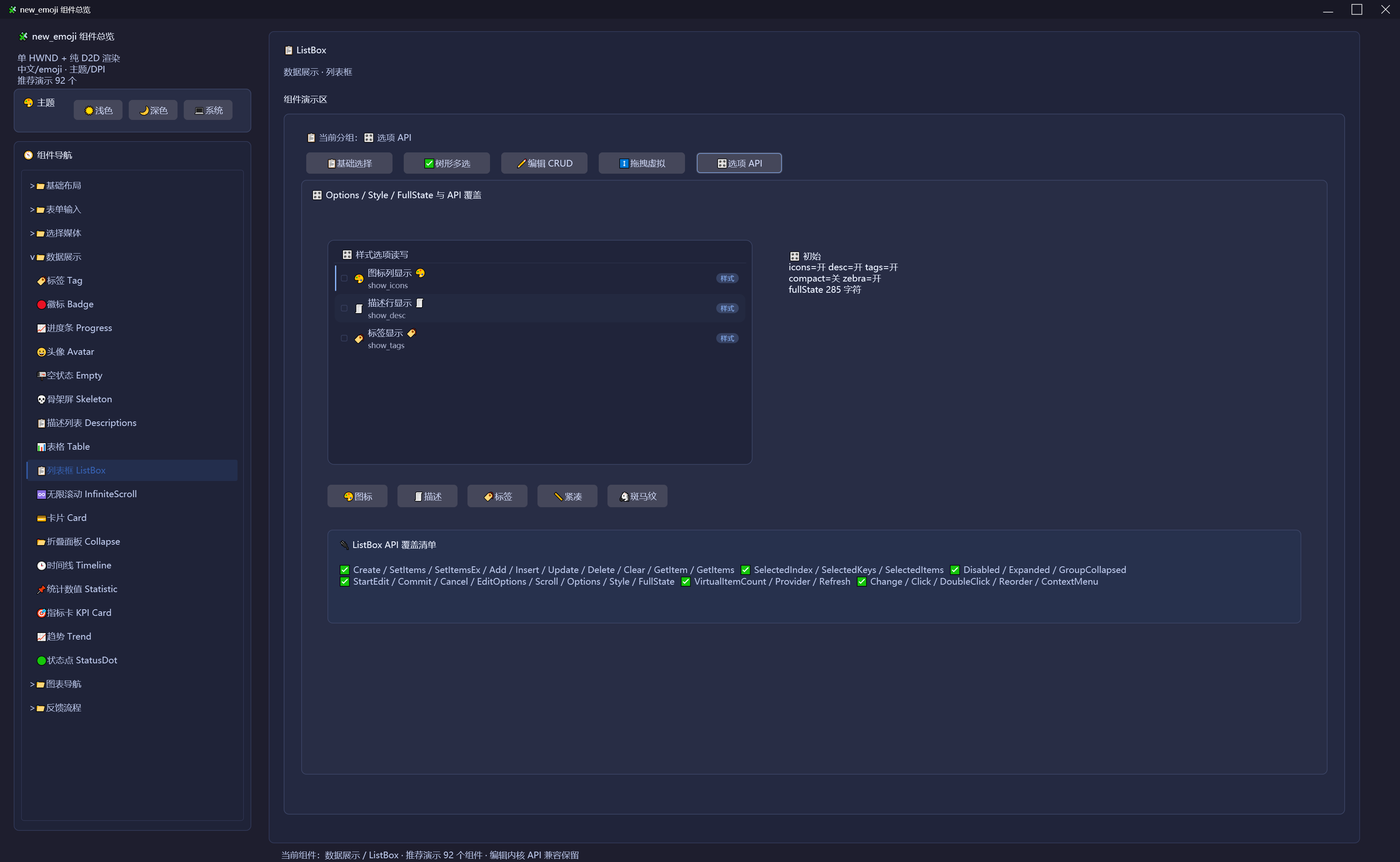Toggle the 描述 description option button

click(x=427, y=496)
